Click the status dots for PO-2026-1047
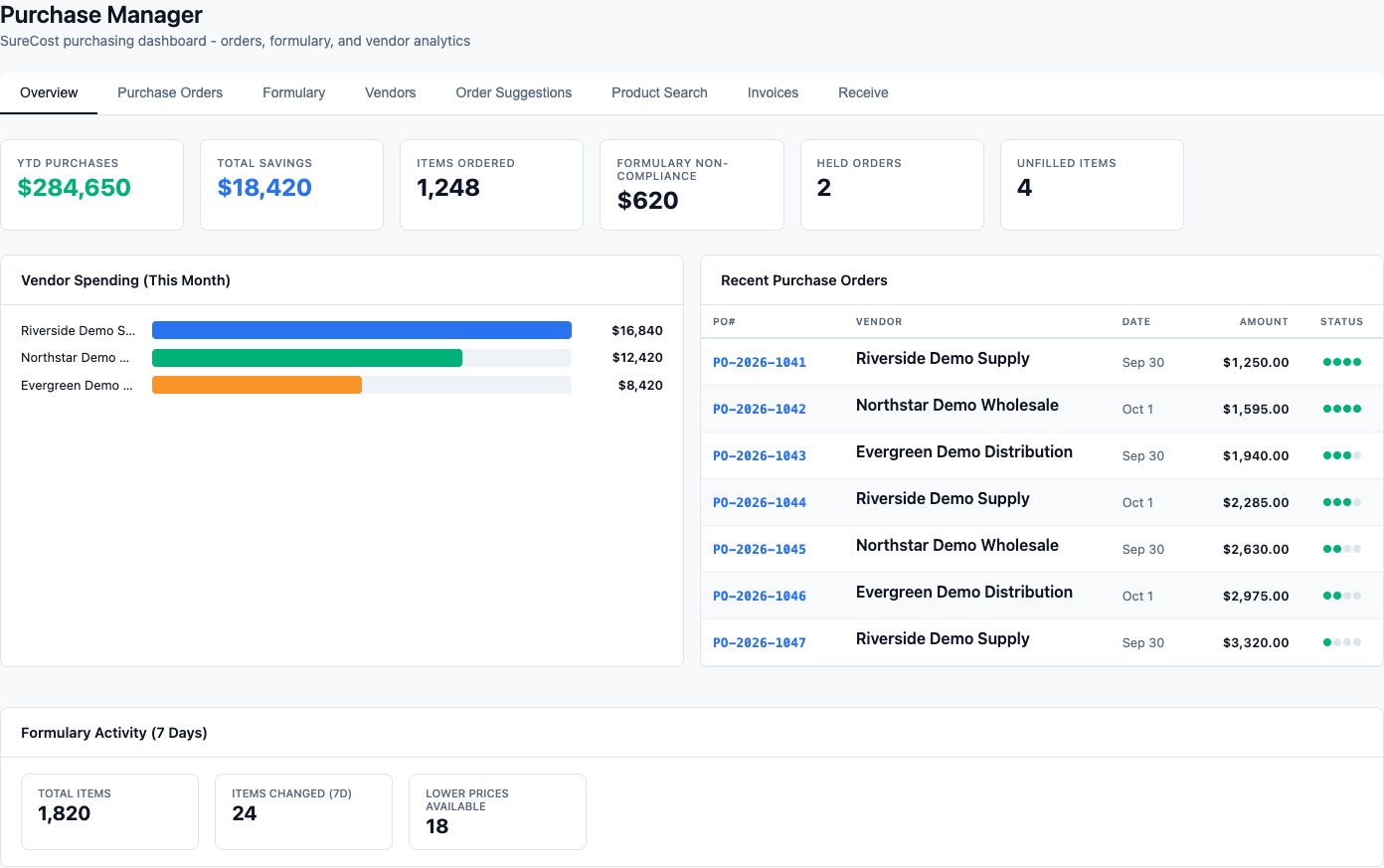The width and height of the screenshot is (1384, 868). coord(1342,642)
